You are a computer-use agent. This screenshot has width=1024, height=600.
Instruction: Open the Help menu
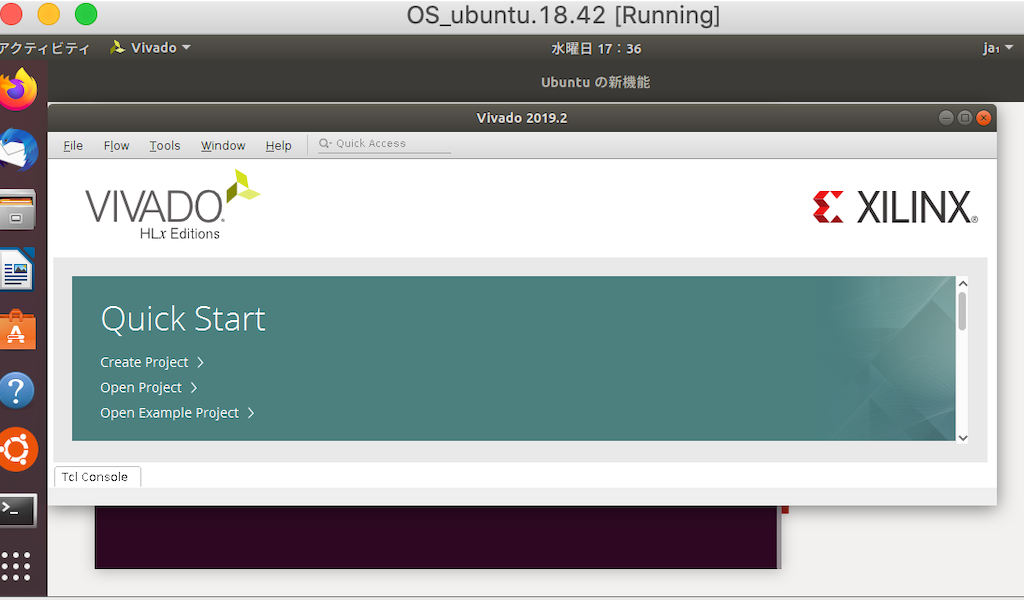coord(278,146)
